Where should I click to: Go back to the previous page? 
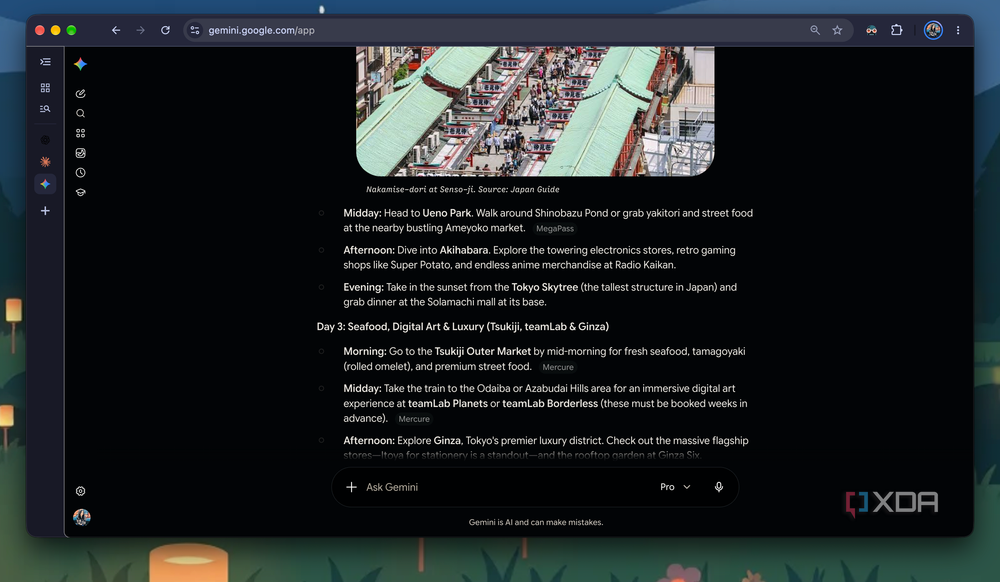(116, 30)
